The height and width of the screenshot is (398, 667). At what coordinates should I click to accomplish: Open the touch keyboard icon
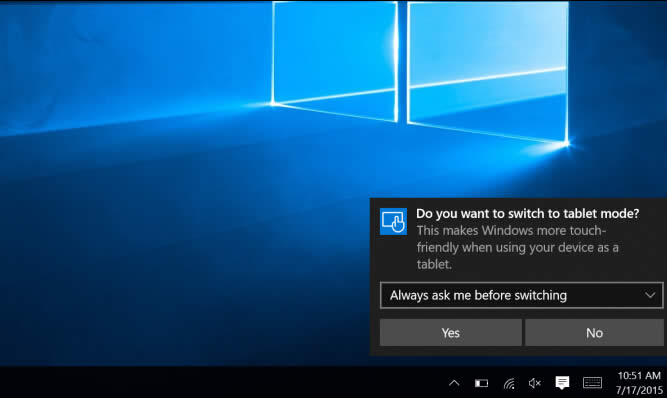click(x=592, y=383)
